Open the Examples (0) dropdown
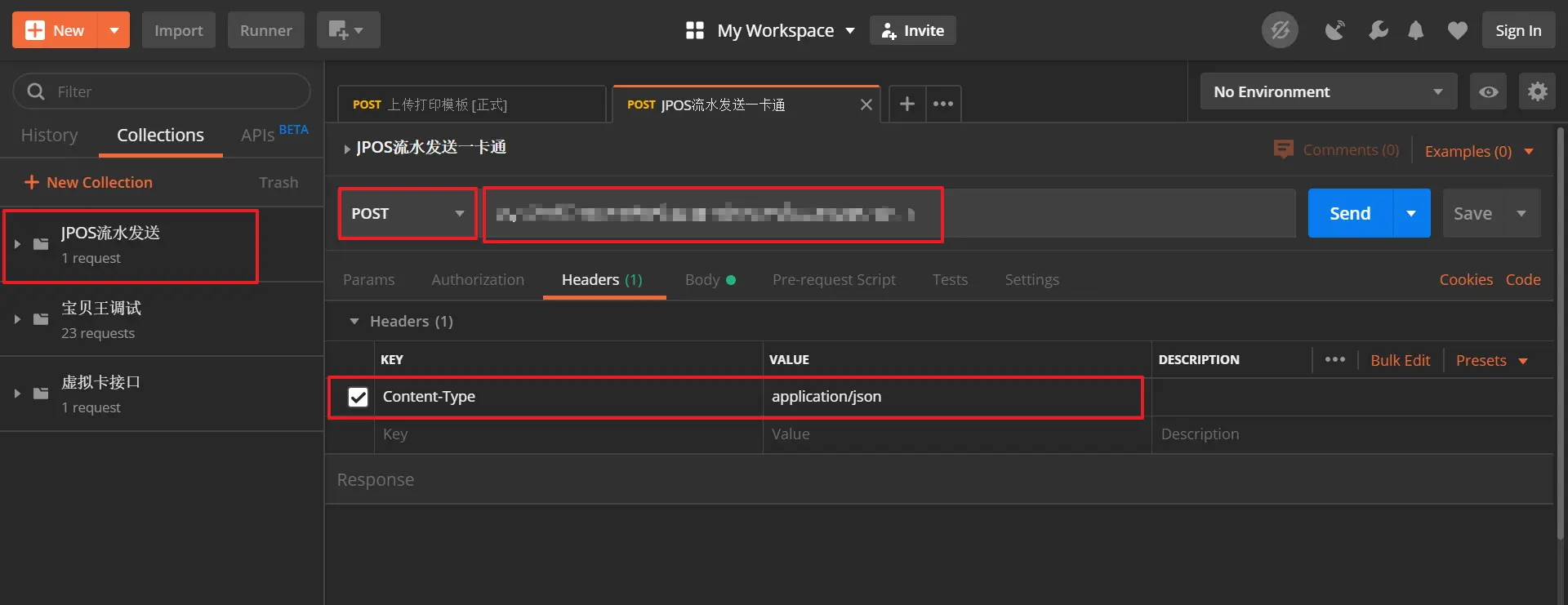This screenshot has width=1568, height=605. pyautogui.click(x=1479, y=151)
